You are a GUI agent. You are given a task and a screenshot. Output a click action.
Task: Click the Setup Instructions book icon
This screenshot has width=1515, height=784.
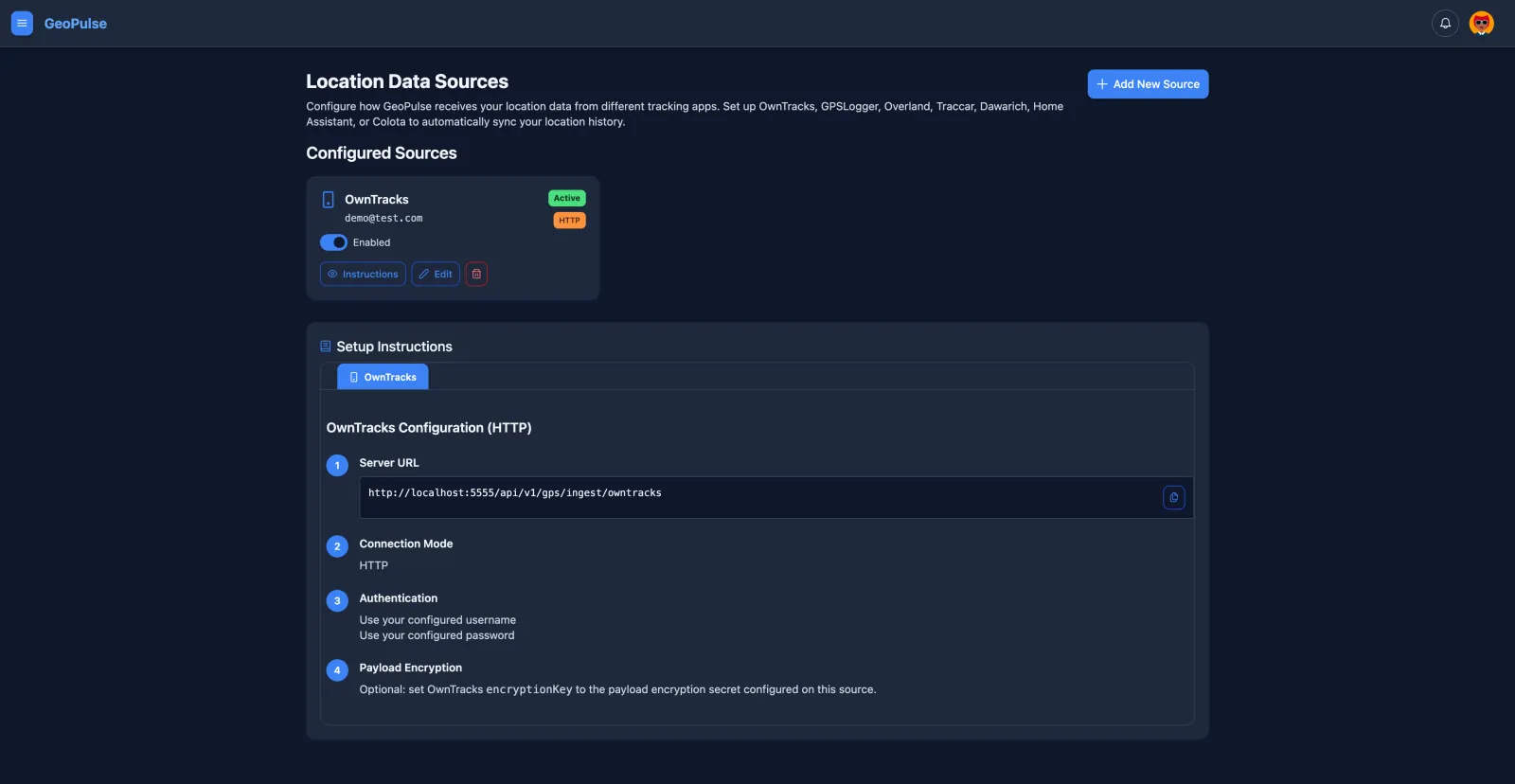326,347
